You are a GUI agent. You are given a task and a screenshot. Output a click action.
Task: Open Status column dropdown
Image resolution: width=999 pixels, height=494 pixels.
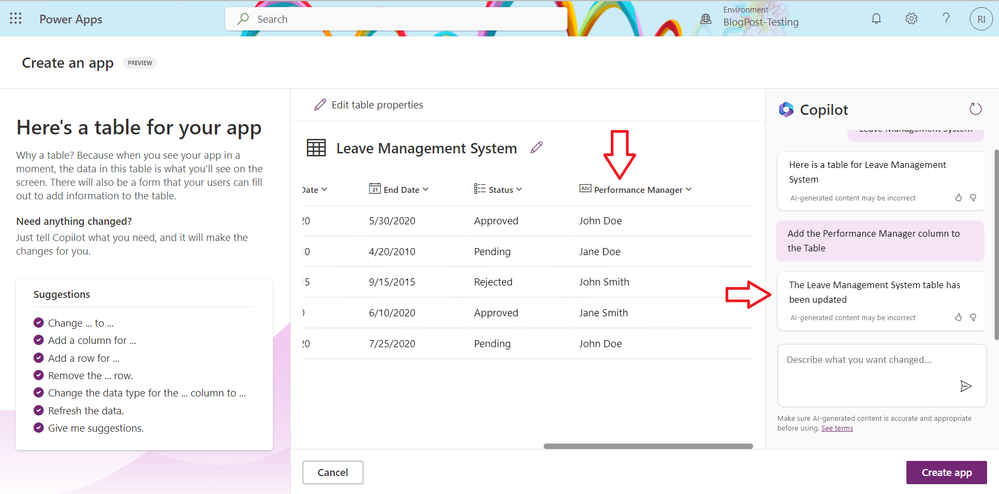pos(519,189)
